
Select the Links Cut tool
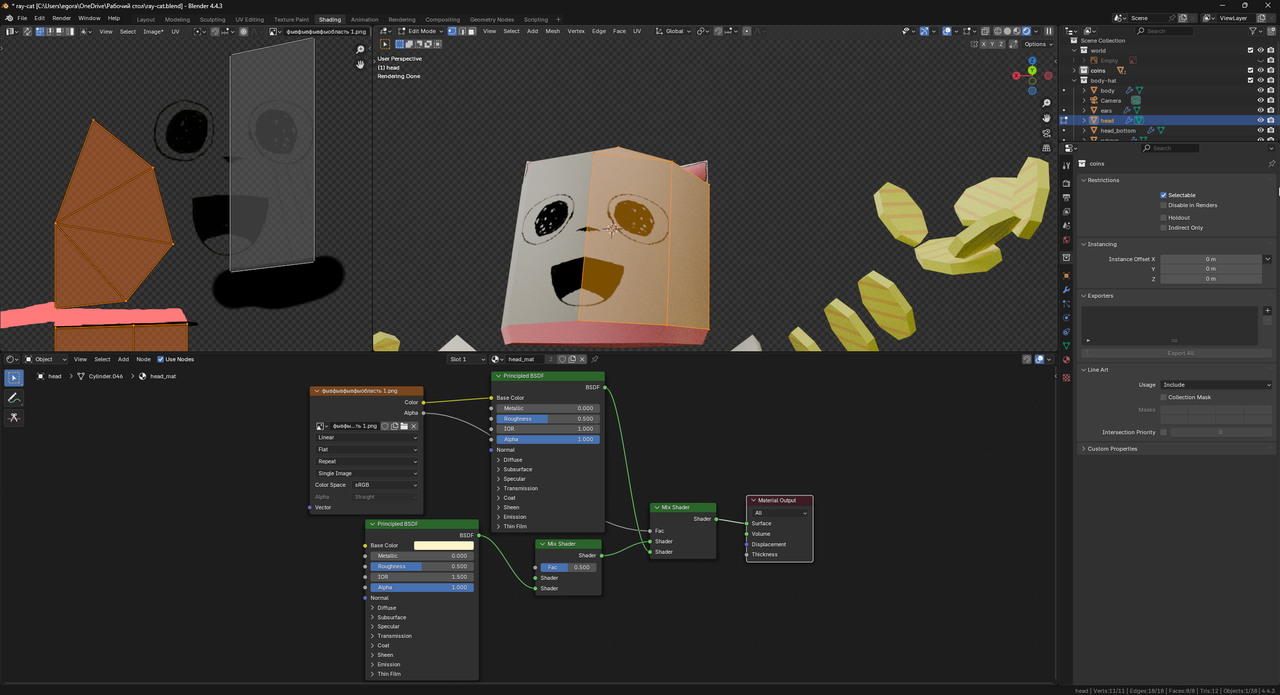coord(13,417)
